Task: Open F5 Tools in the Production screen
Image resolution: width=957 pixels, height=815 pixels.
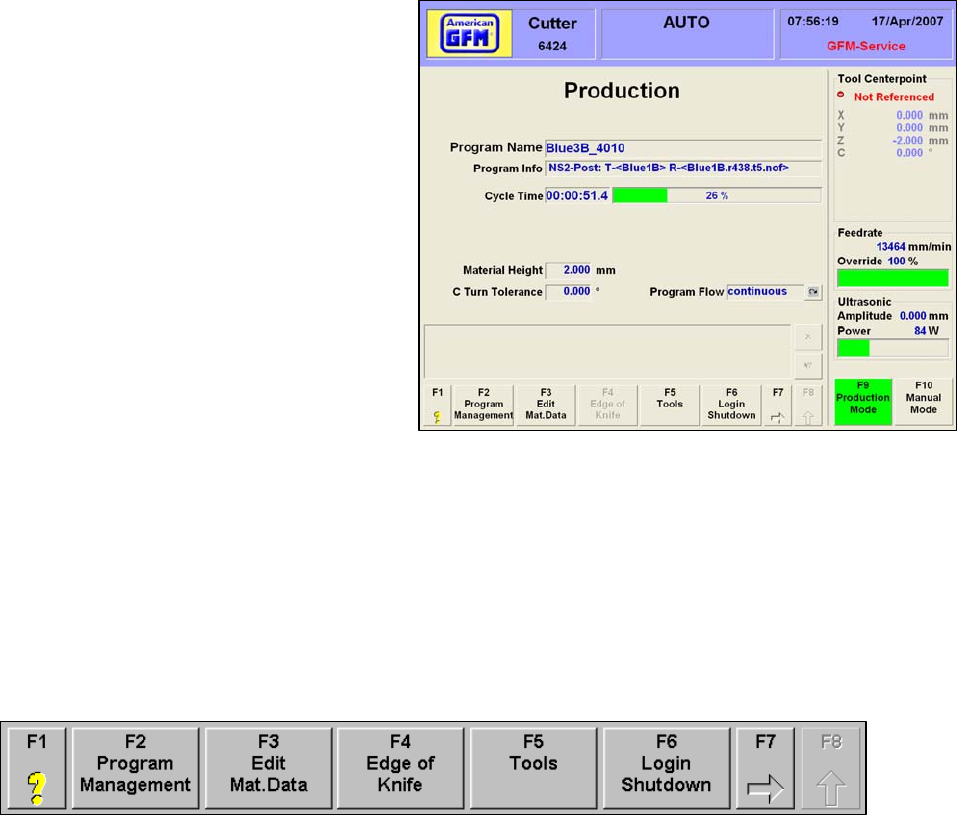Action: pos(670,405)
